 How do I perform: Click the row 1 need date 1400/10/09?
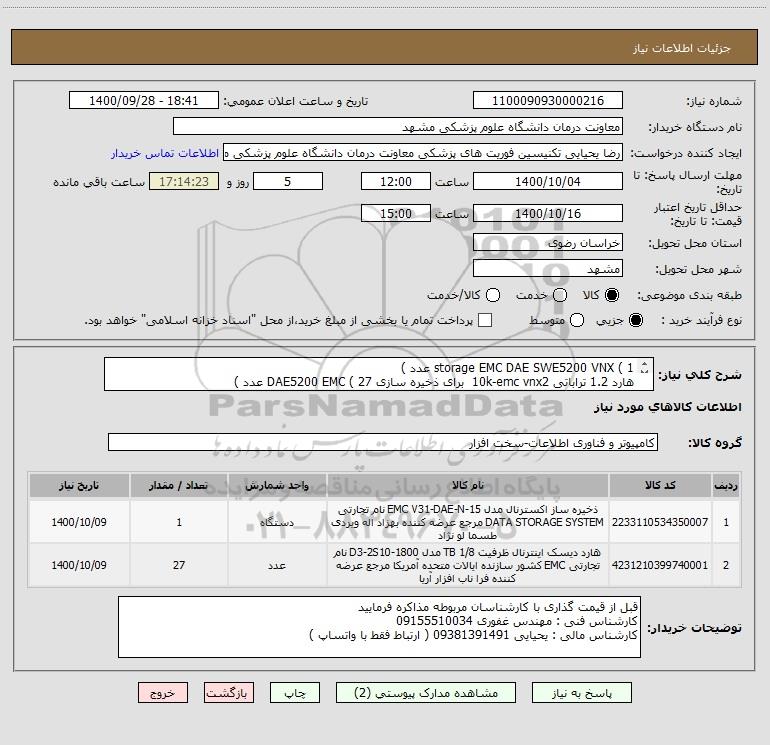79,522
